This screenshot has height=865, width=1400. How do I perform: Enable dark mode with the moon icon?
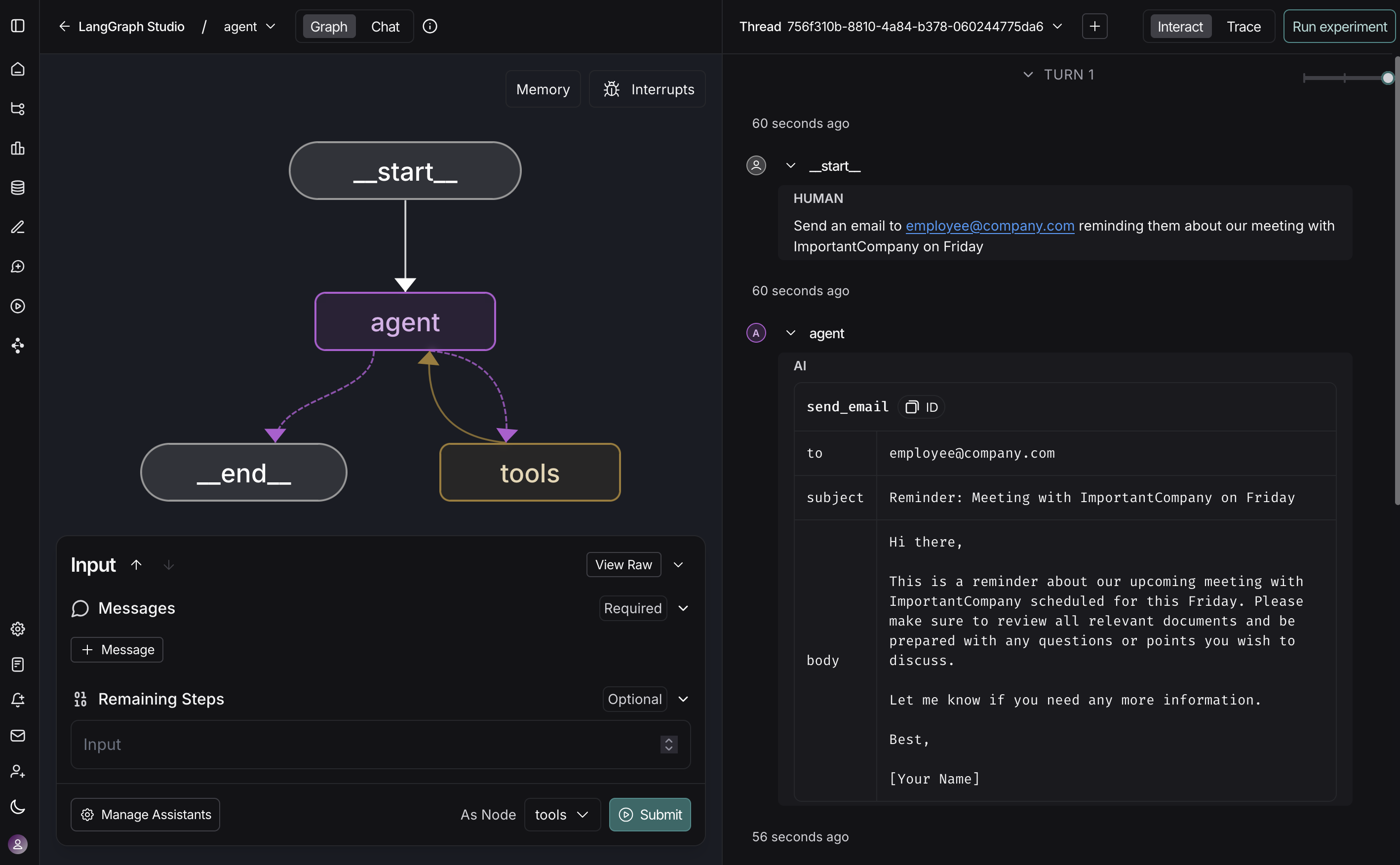17,807
